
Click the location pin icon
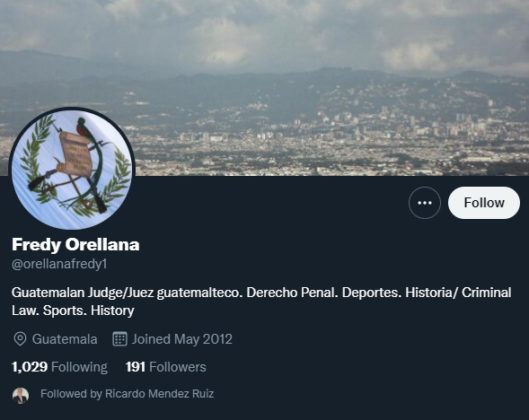coord(20,339)
